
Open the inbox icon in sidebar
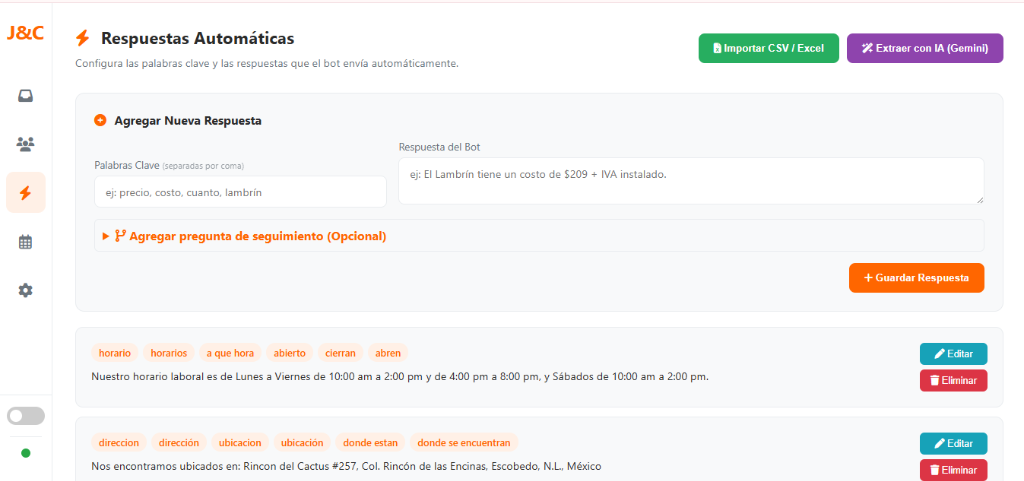[25, 96]
